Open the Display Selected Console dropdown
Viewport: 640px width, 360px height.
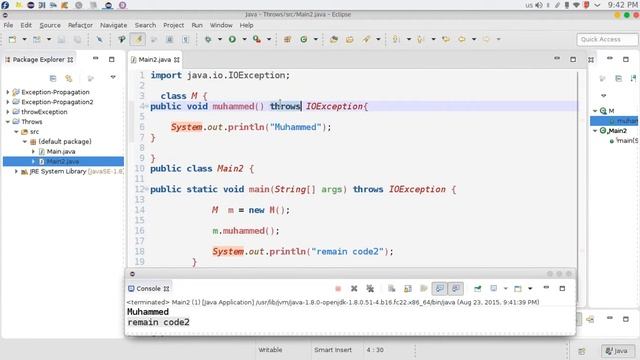point(506,289)
